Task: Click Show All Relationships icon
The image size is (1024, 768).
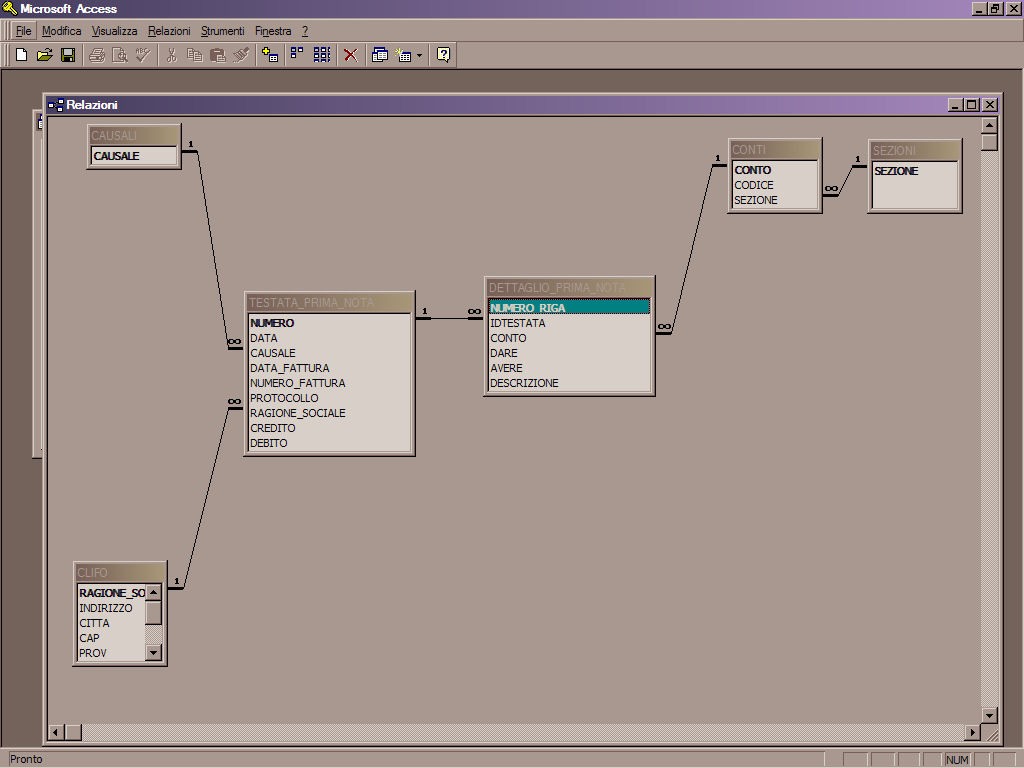Action: coord(322,55)
